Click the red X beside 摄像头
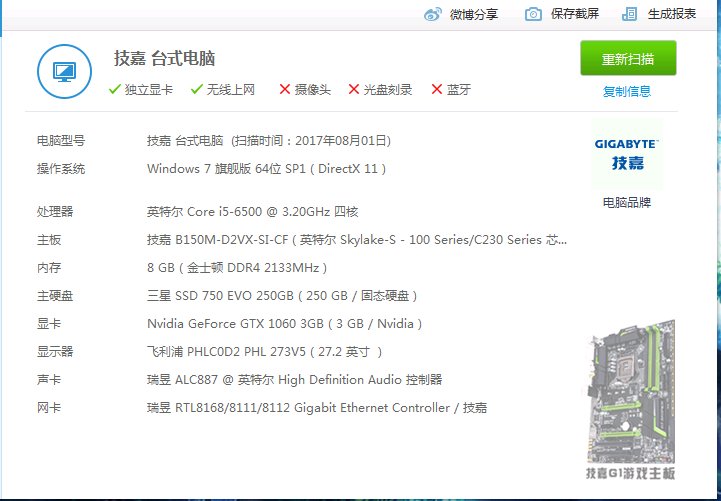 pyautogui.click(x=285, y=89)
